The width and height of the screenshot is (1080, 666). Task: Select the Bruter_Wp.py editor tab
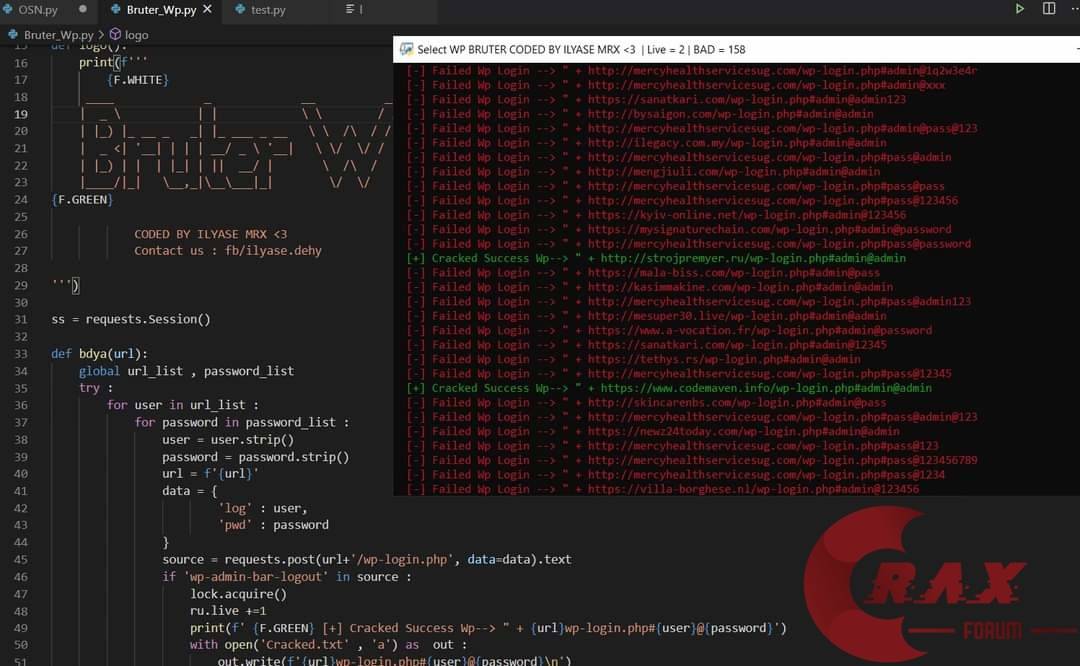click(160, 10)
